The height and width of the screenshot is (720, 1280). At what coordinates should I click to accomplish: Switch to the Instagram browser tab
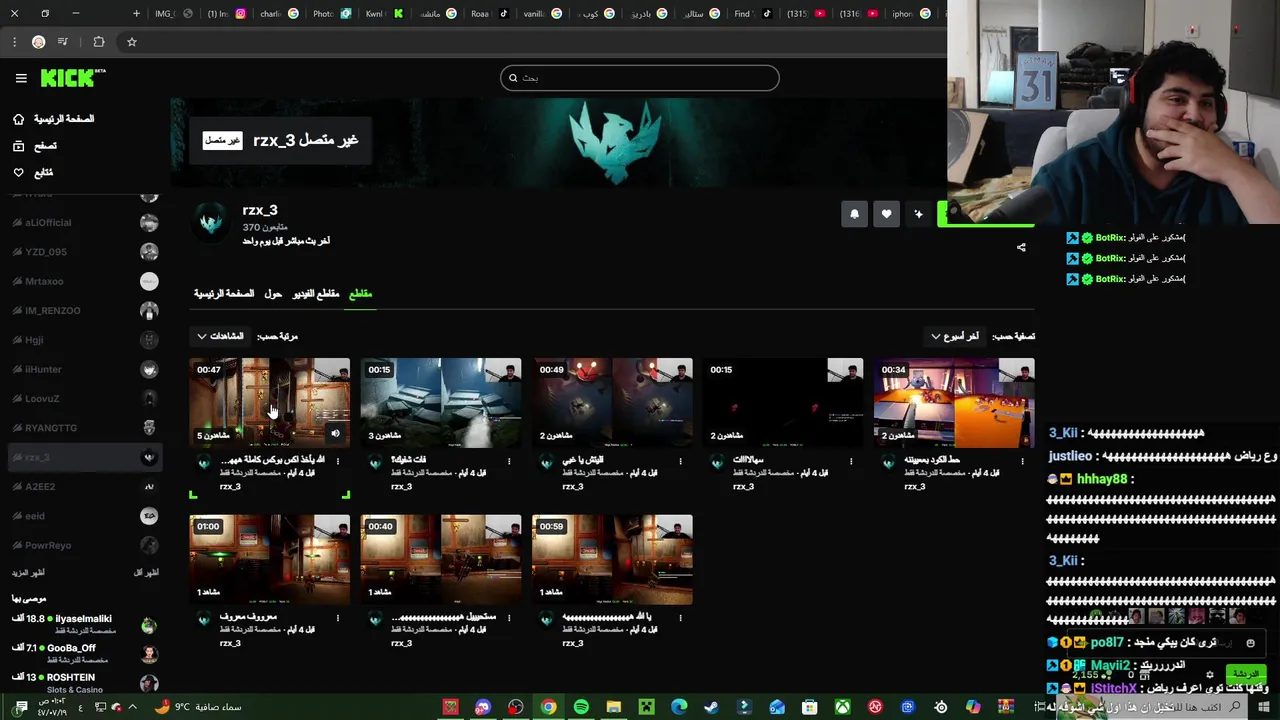click(228, 14)
